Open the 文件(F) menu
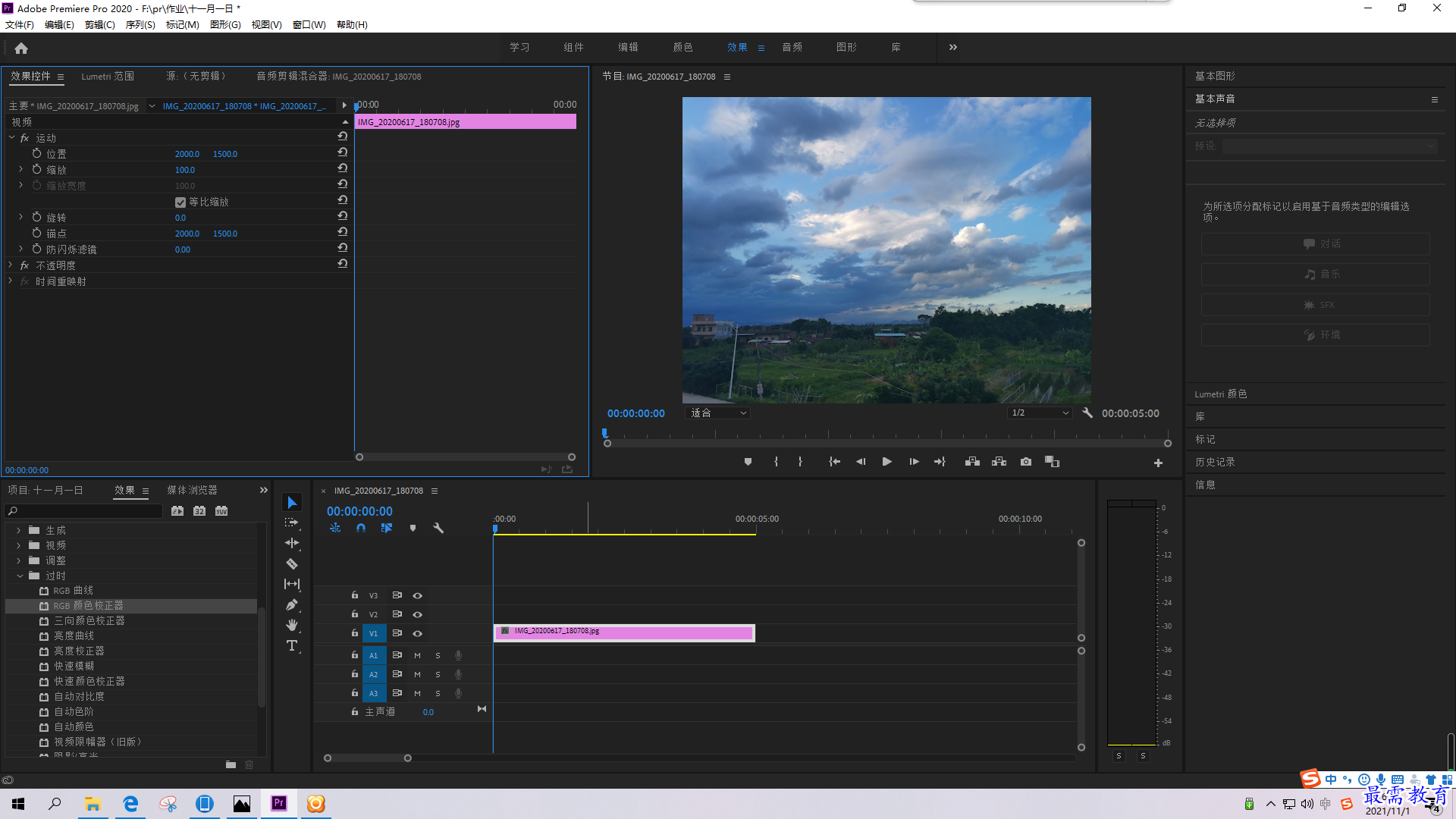Viewport: 1456px width, 819px height. 20,25
